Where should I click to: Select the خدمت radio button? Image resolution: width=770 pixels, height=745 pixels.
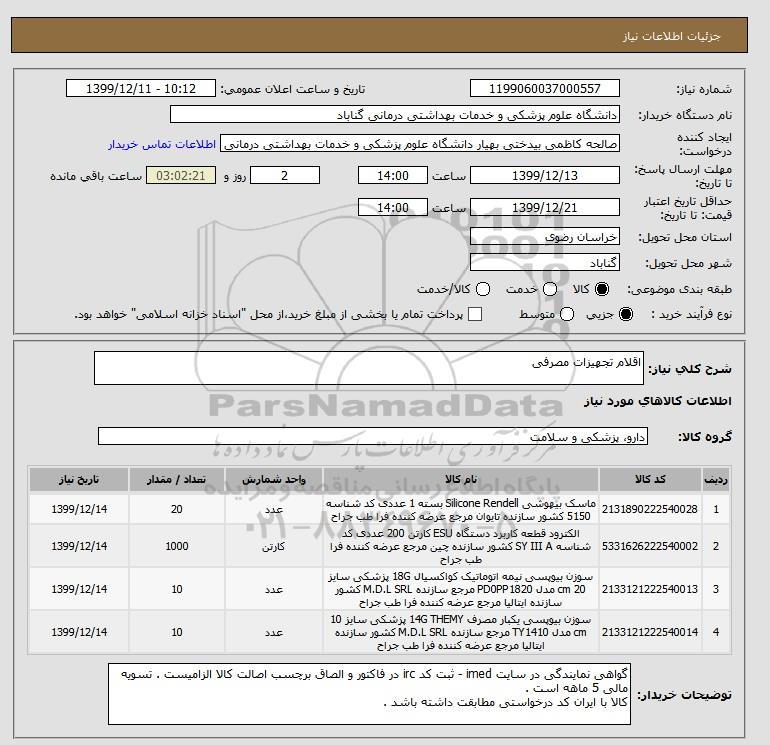(x=550, y=289)
